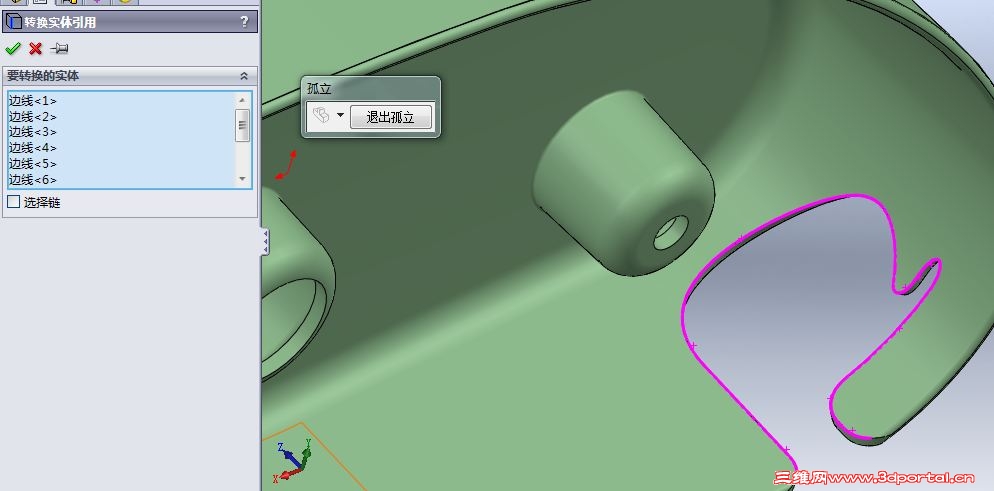Select 边线<1> in the entity list
This screenshot has height=491, width=994.
33,101
